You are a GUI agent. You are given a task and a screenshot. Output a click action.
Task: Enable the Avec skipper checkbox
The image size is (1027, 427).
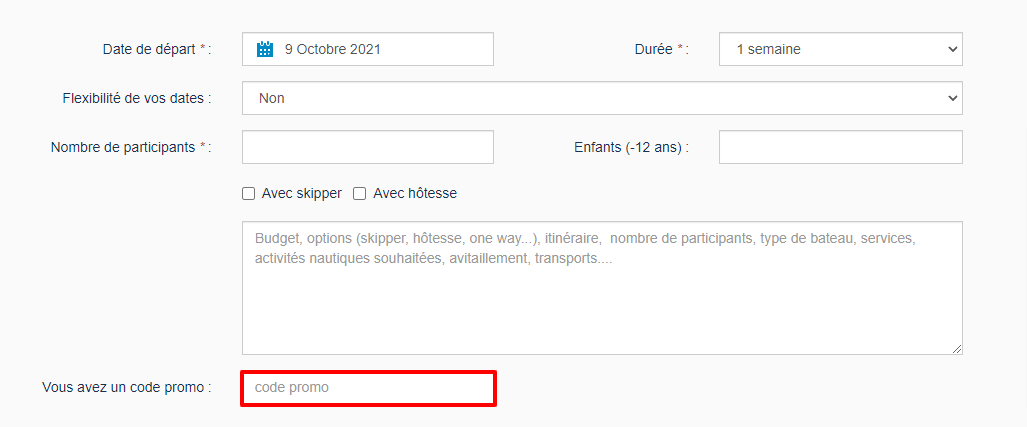click(x=248, y=194)
